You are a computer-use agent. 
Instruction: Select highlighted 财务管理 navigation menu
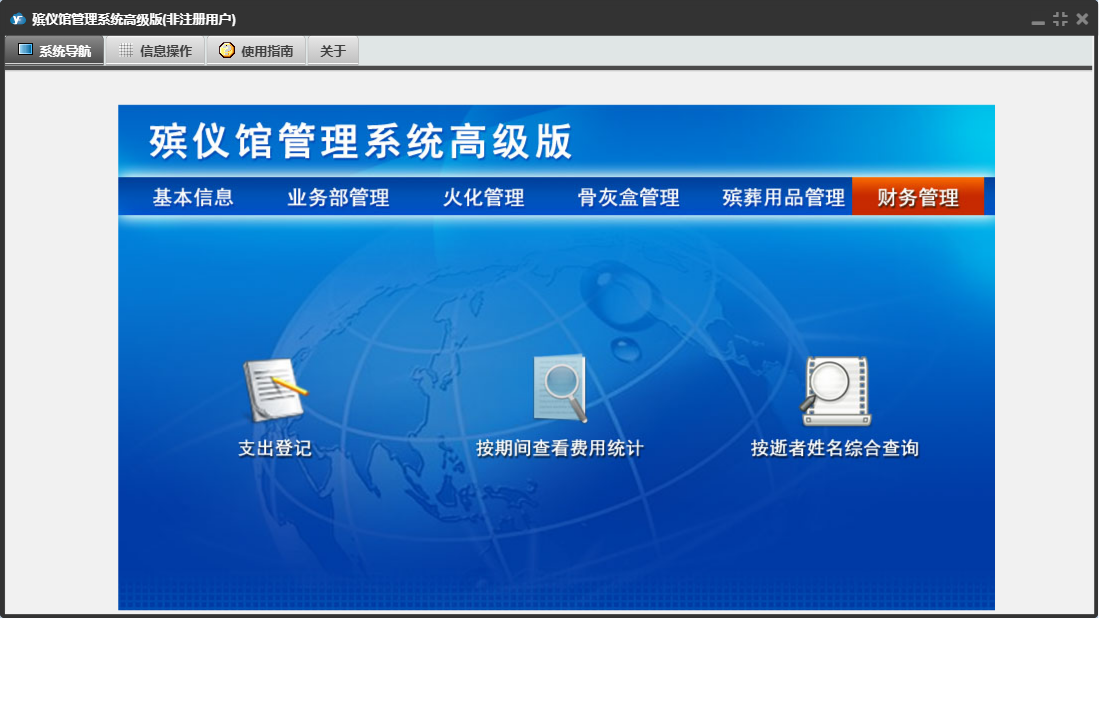[918, 197]
